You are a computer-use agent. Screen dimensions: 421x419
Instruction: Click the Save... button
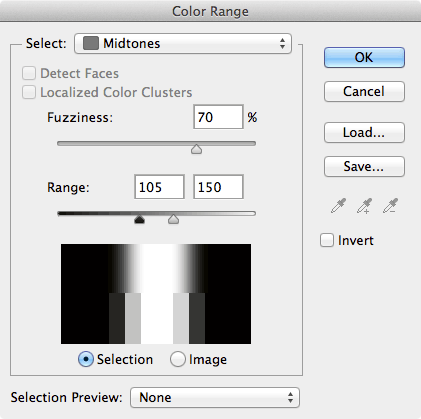tap(364, 166)
